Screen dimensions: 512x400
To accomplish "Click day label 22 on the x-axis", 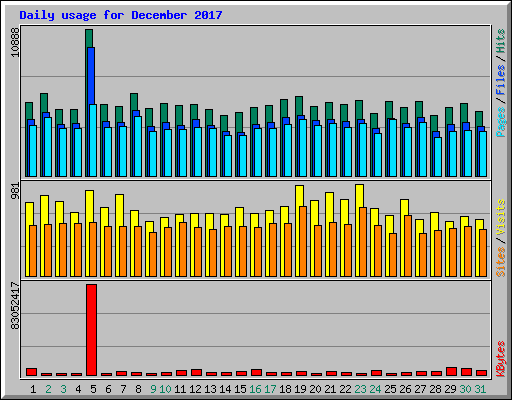I will click(x=345, y=389).
